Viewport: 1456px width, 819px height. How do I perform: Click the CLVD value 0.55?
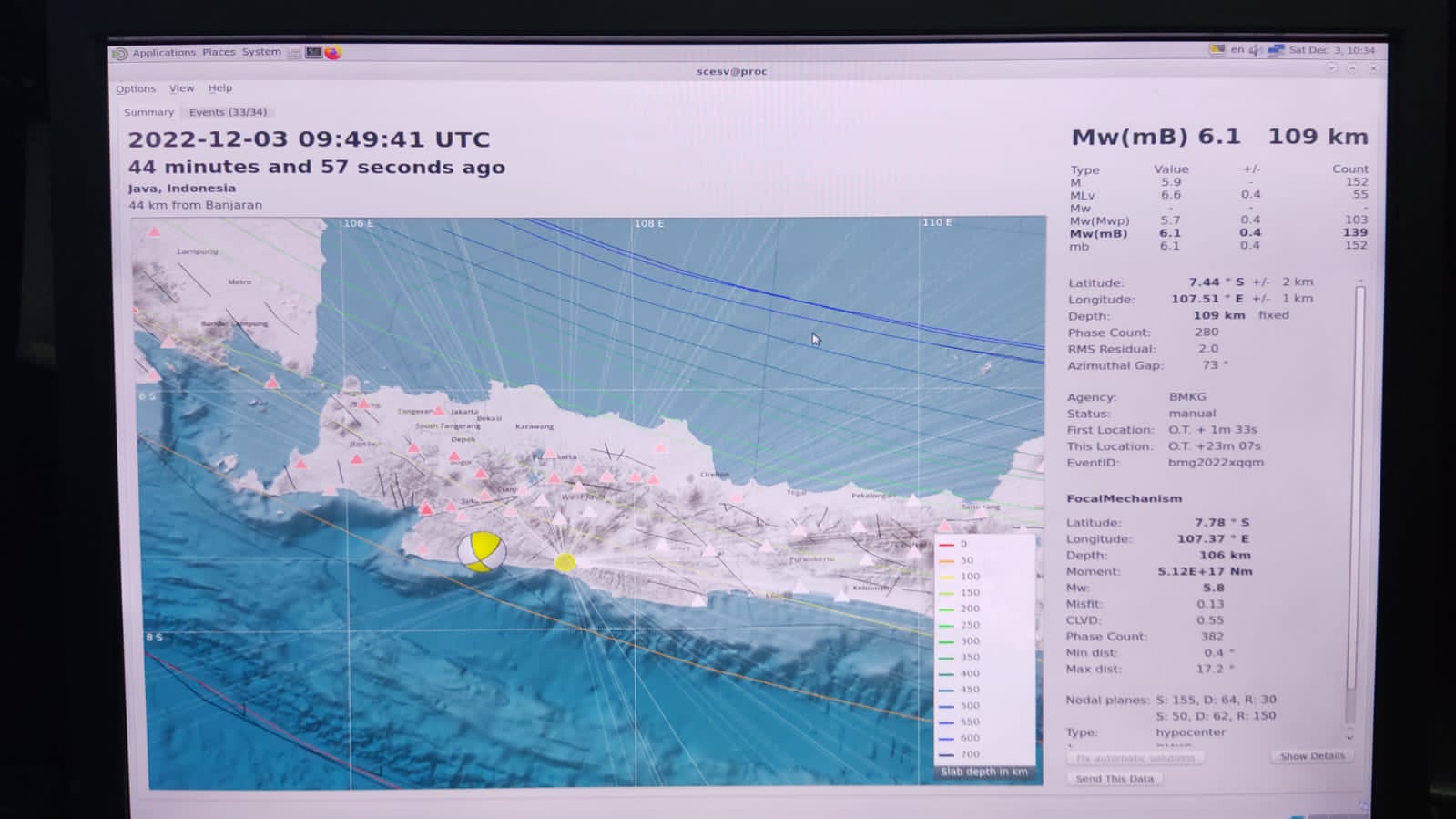click(x=1210, y=620)
